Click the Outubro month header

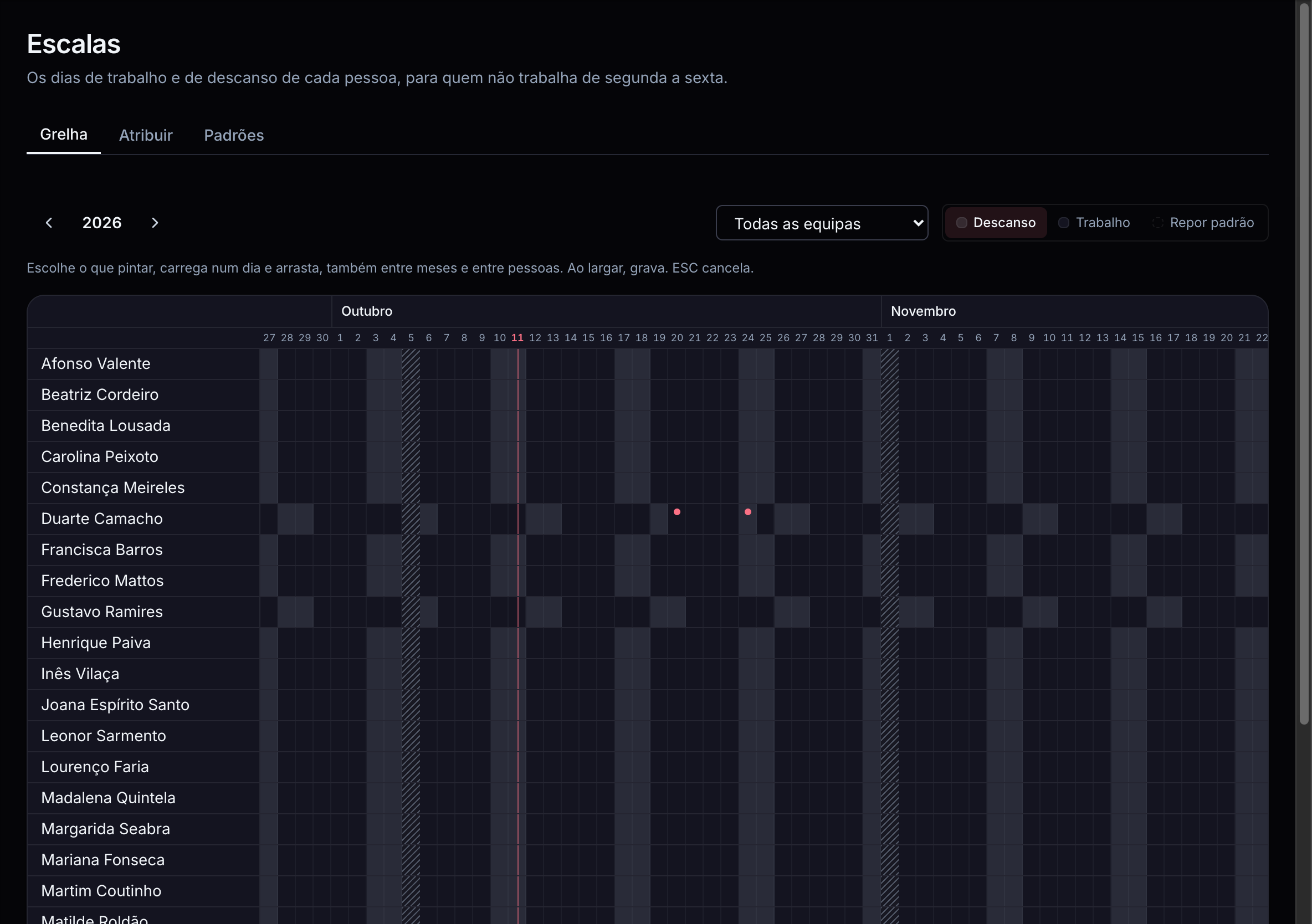(x=367, y=311)
